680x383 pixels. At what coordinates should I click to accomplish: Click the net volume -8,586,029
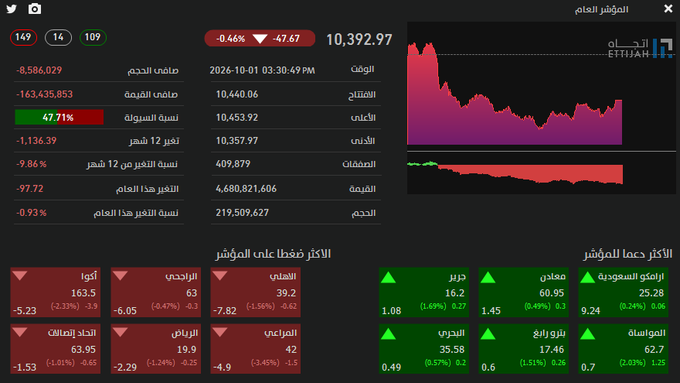[39, 70]
